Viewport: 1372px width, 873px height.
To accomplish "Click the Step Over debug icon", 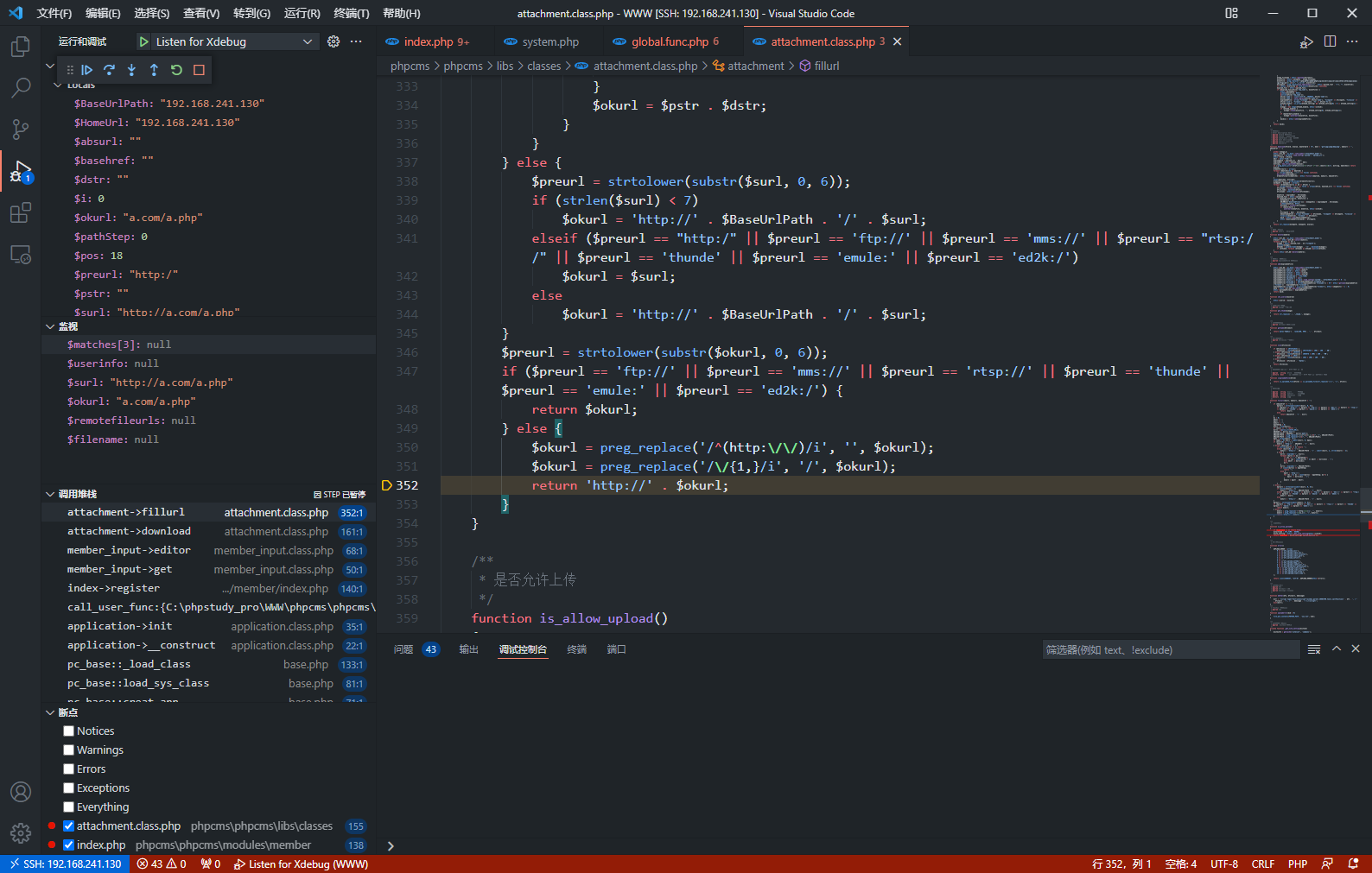I will pyautogui.click(x=109, y=70).
